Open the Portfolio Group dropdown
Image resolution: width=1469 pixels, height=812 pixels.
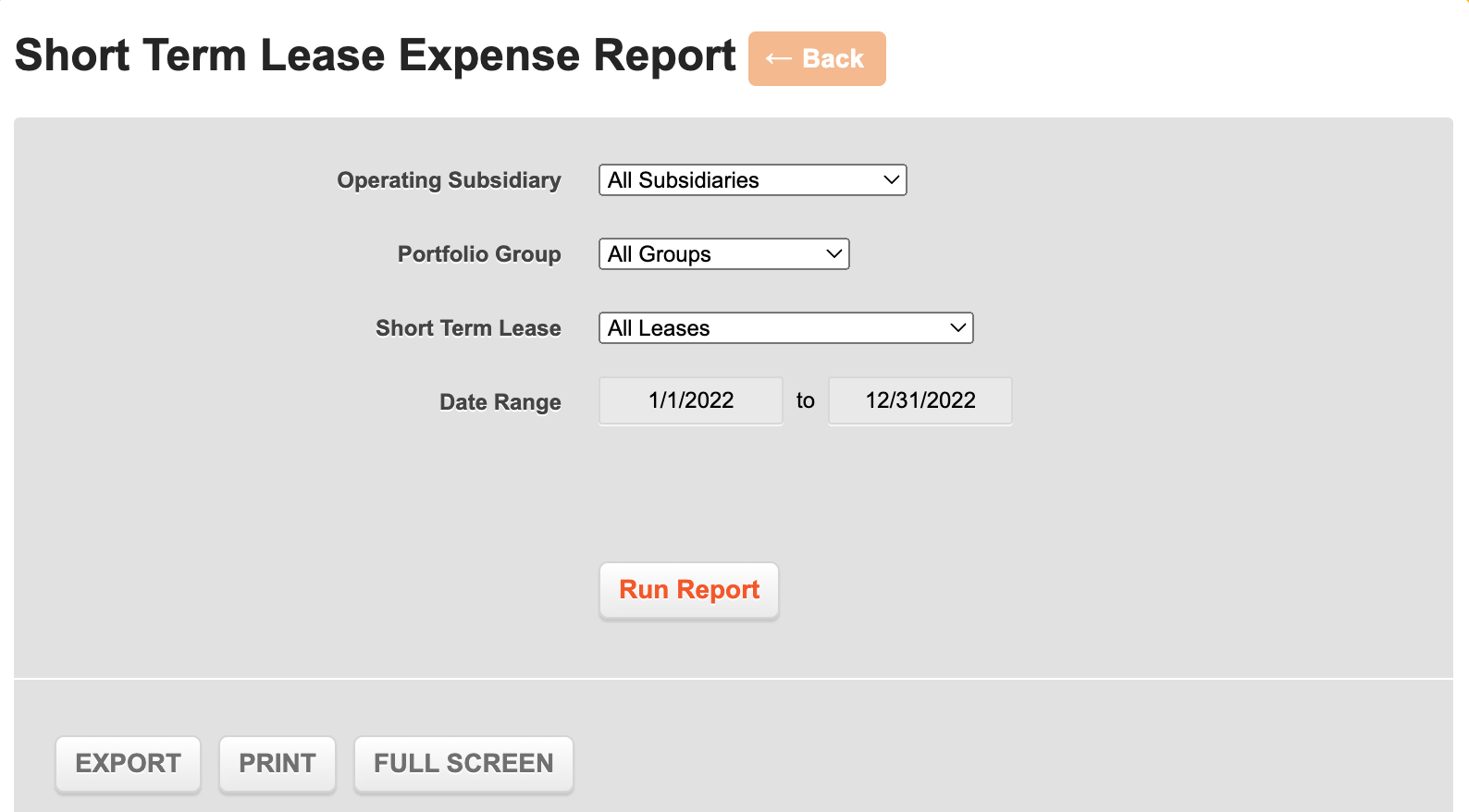click(x=723, y=253)
